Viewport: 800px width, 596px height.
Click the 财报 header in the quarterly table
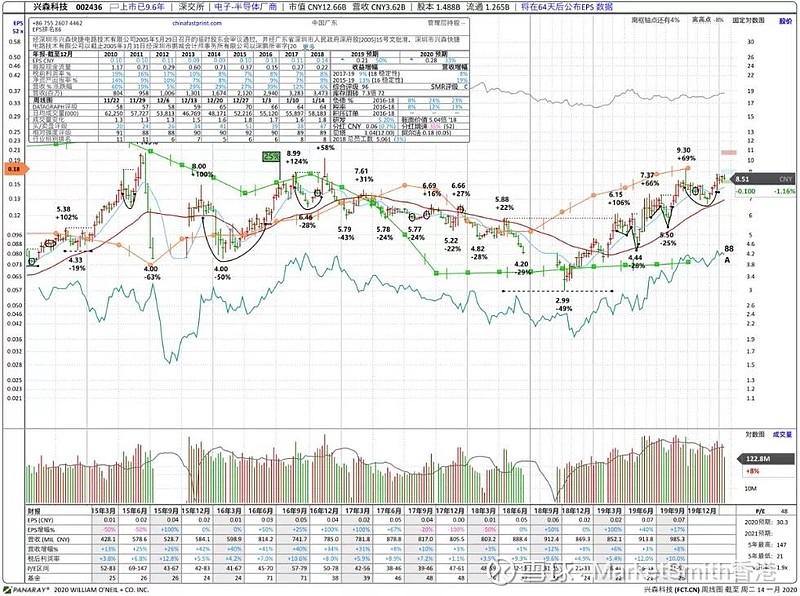[34, 511]
